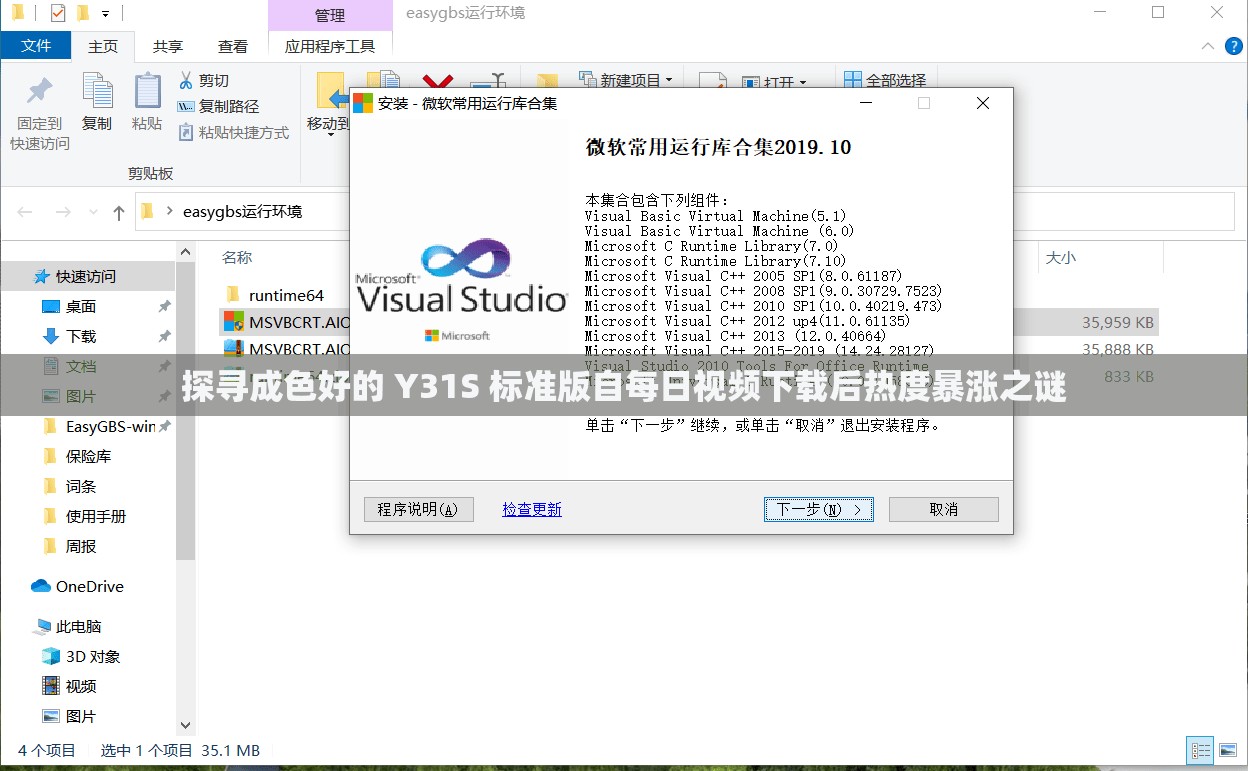
Task: Click 取消 to cancel the installer
Action: (x=944, y=509)
